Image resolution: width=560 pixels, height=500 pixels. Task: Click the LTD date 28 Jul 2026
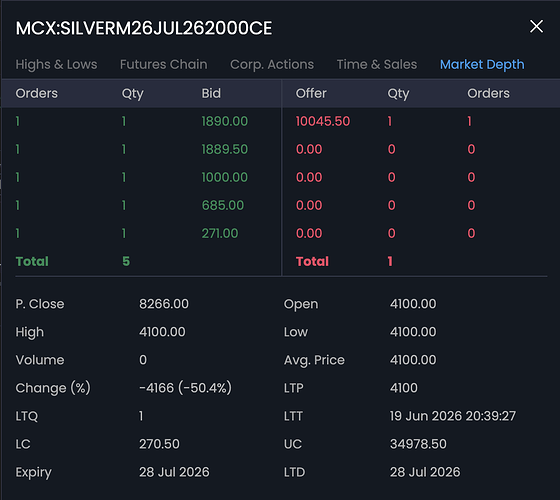[425, 472]
